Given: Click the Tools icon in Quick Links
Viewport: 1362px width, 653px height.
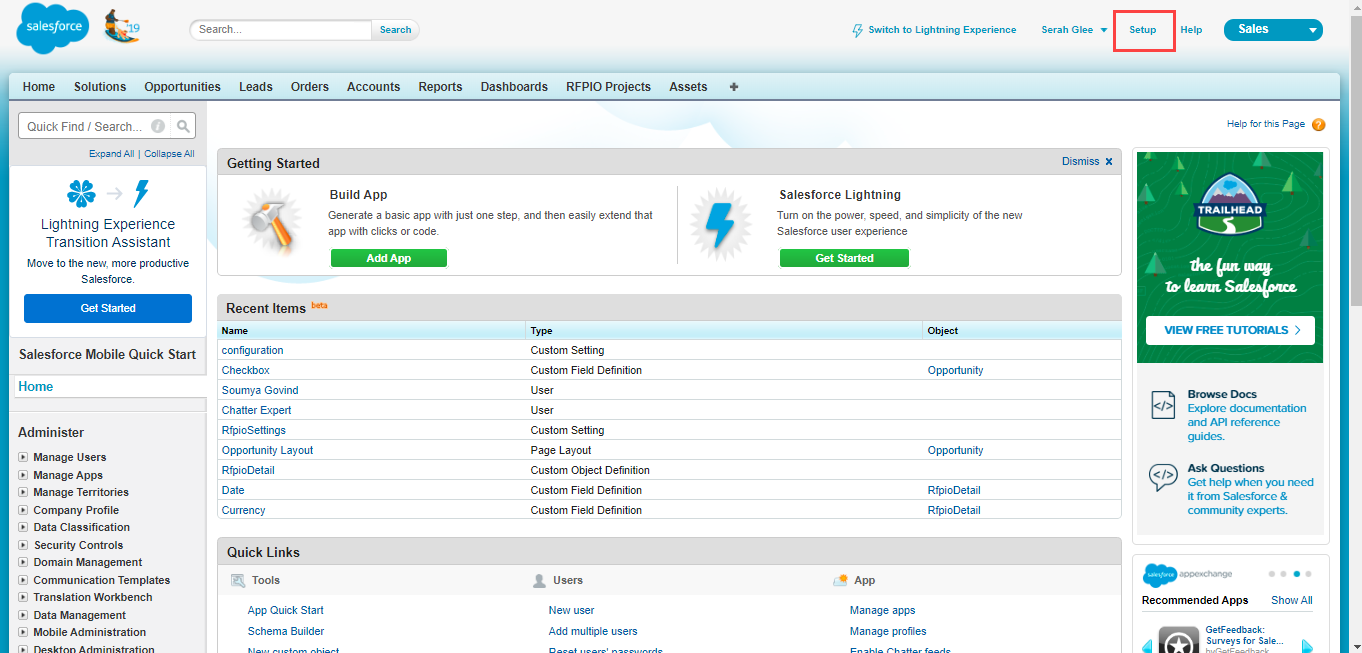Looking at the screenshot, I should click(238, 580).
